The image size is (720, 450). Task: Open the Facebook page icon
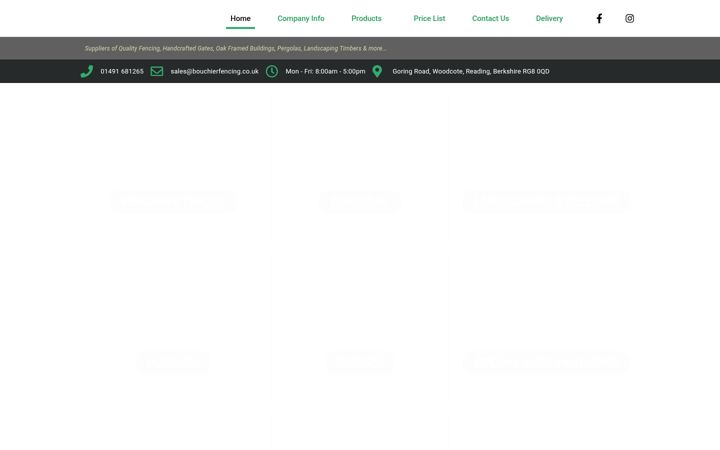599,18
